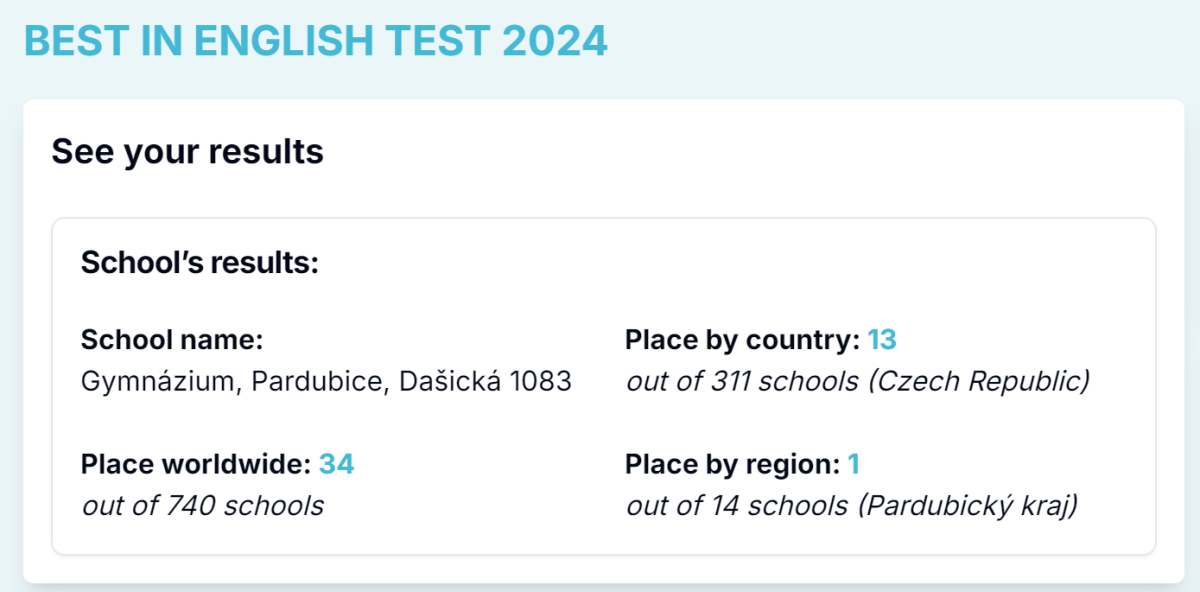Click the Place by region label
The image size is (1200, 592).
click(x=733, y=464)
